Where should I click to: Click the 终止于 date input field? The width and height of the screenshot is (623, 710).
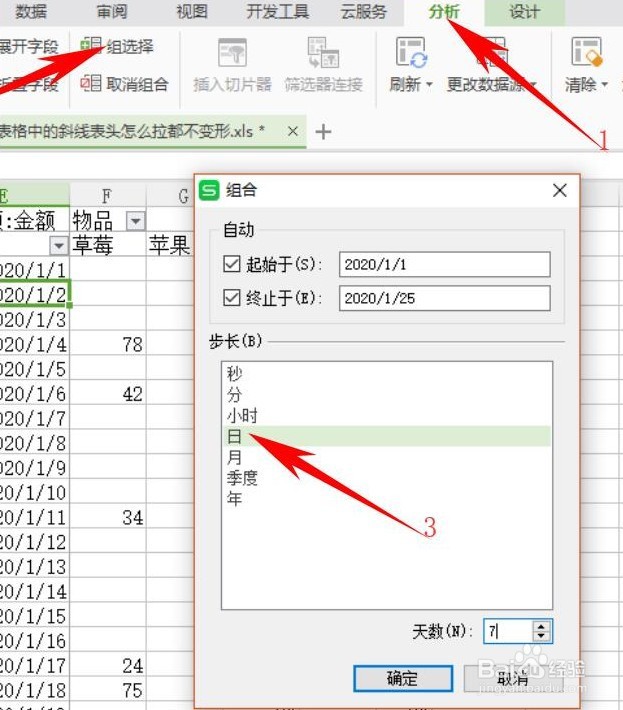(x=445, y=298)
